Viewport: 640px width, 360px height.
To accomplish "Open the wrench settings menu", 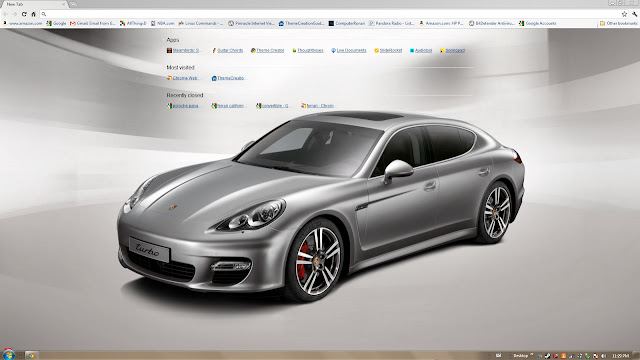I will click(x=635, y=14).
